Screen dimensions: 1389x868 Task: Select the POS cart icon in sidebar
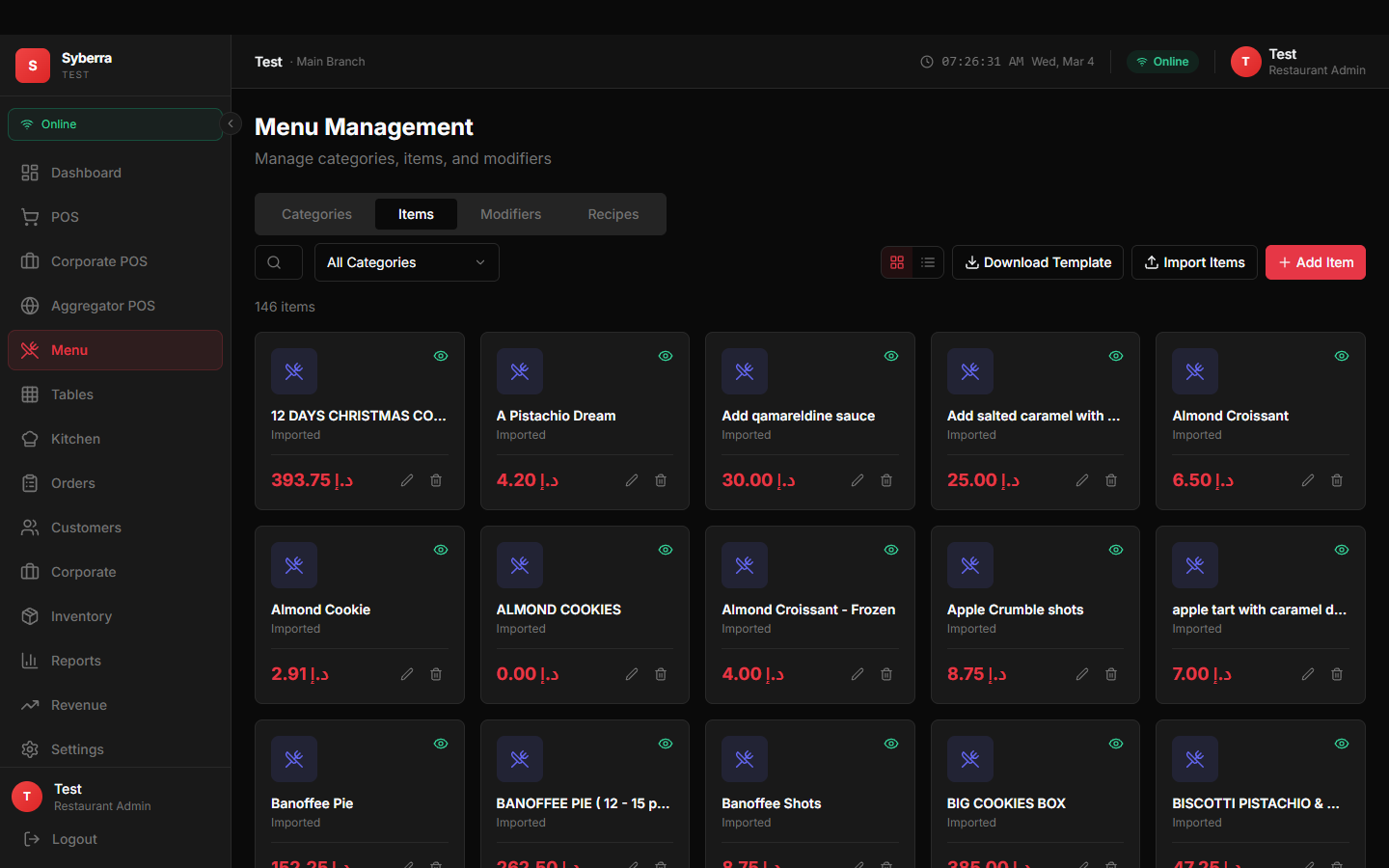[30, 217]
